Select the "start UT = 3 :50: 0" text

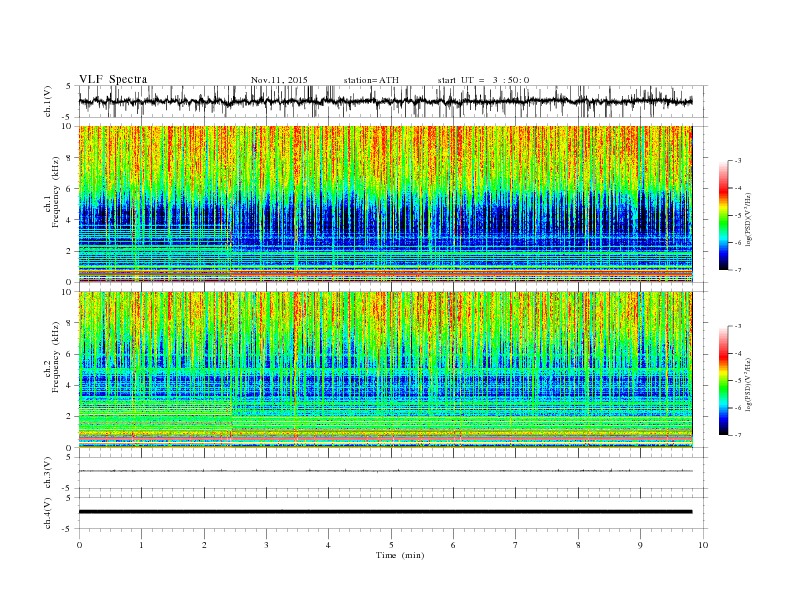(483, 80)
